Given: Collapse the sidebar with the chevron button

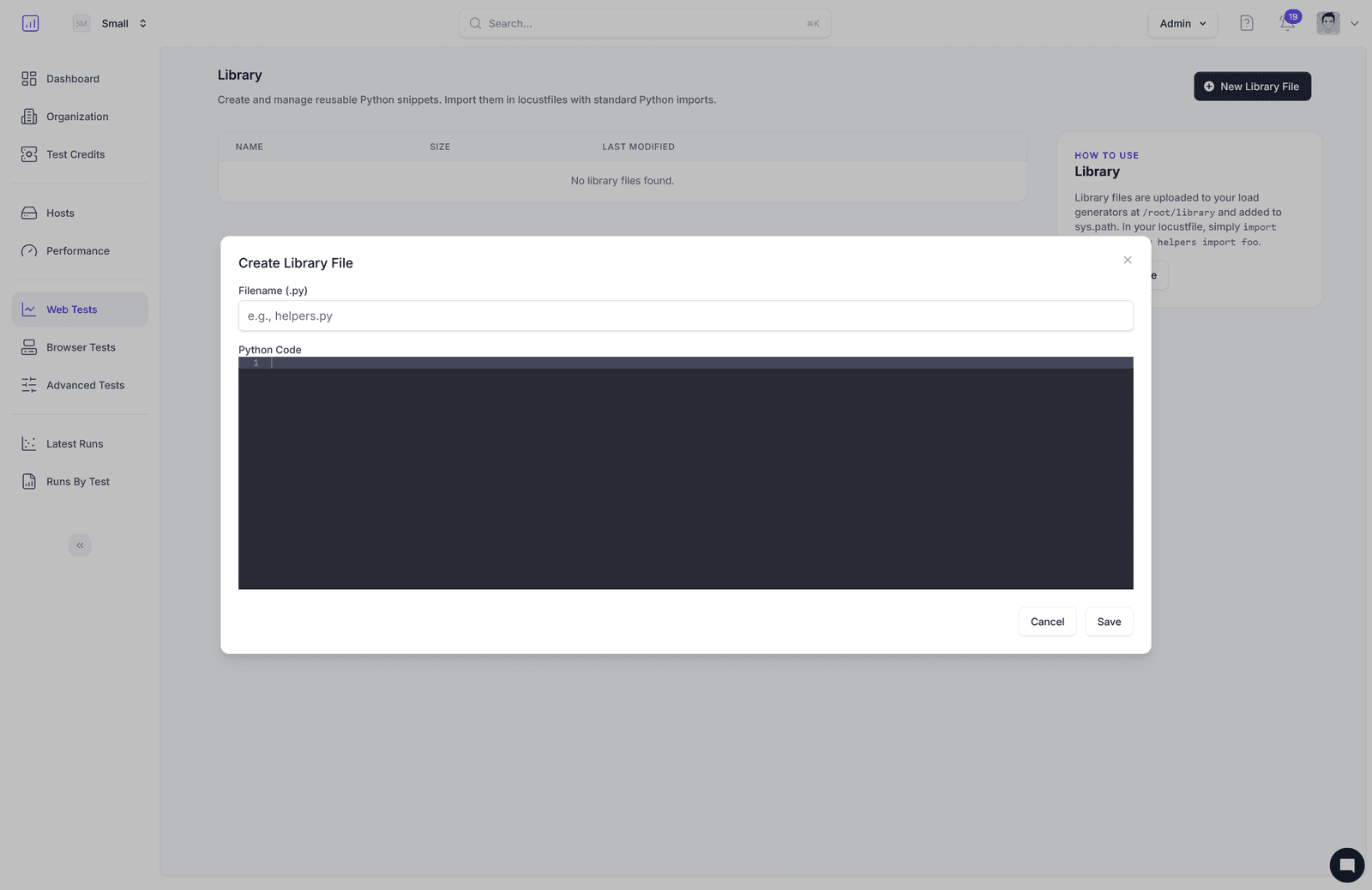Looking at the screenshot, I should click(x=80, y=544).
